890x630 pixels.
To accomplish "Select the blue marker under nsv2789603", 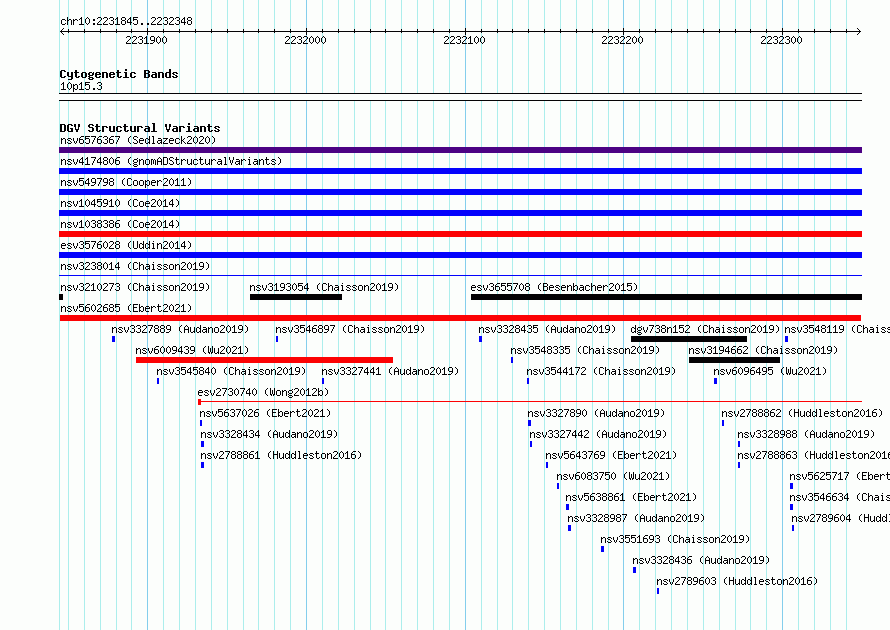I will point(658,591).
